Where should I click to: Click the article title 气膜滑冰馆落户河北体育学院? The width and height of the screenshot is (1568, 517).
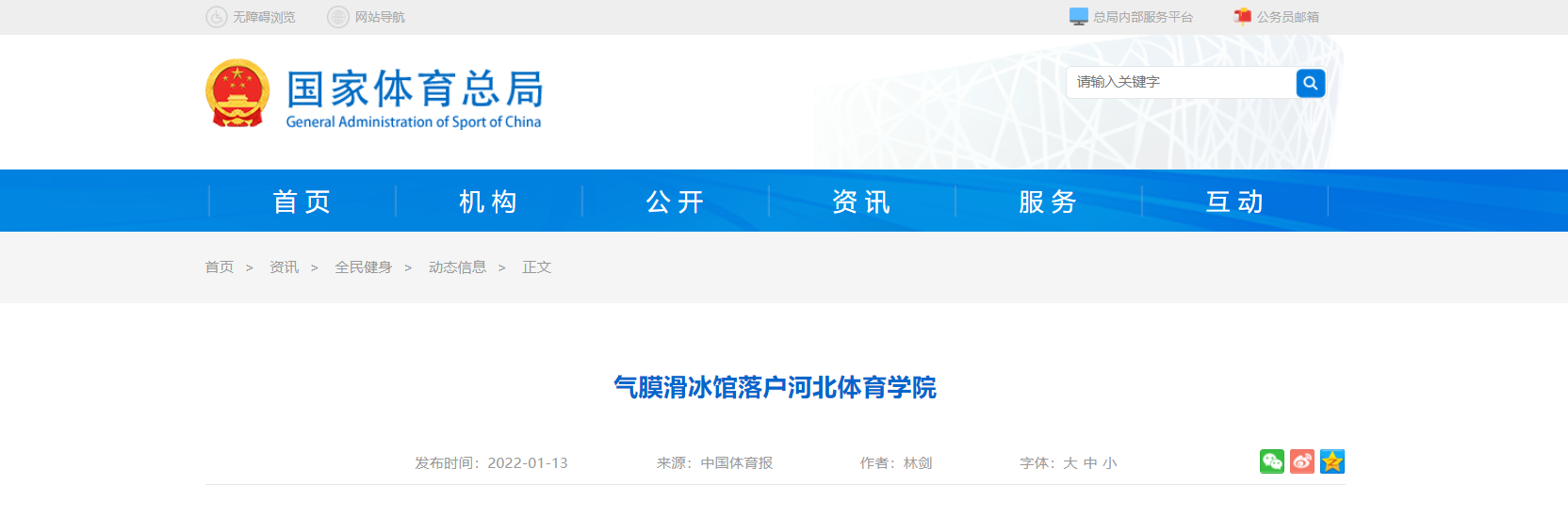775,388
